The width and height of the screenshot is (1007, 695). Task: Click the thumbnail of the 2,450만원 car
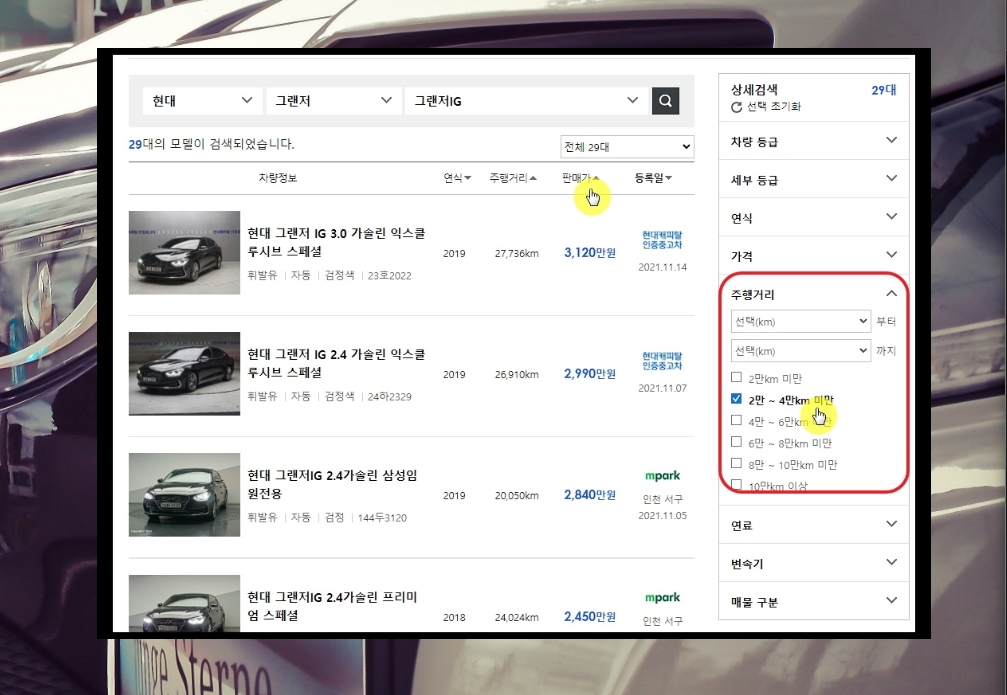click(x=184, y=604)
